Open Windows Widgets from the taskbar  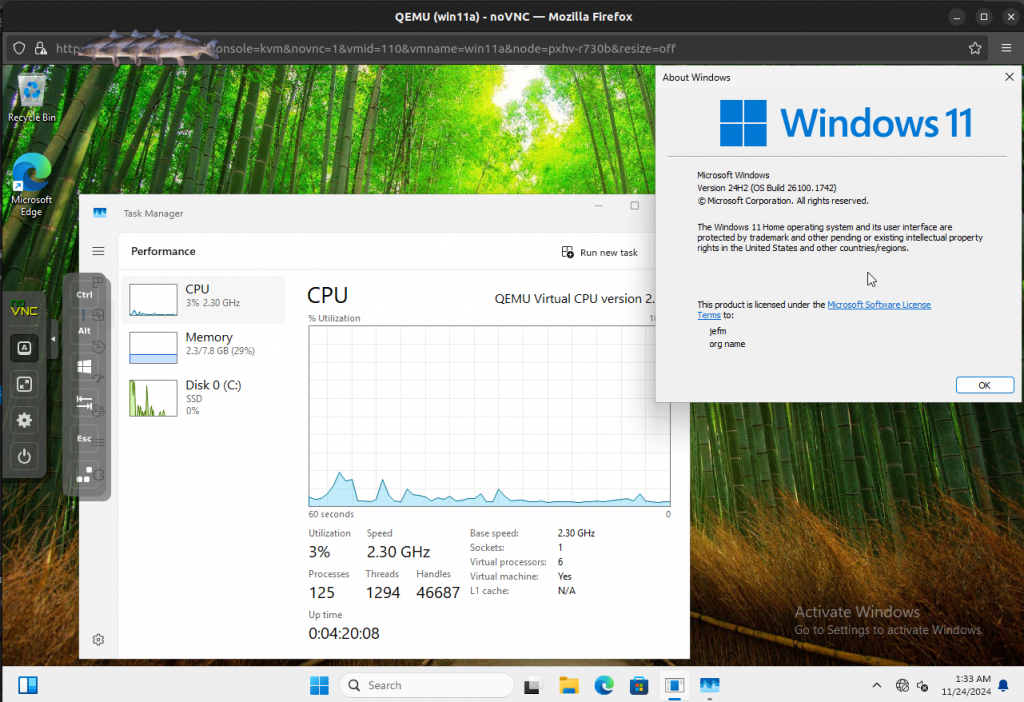click(28, 685)
